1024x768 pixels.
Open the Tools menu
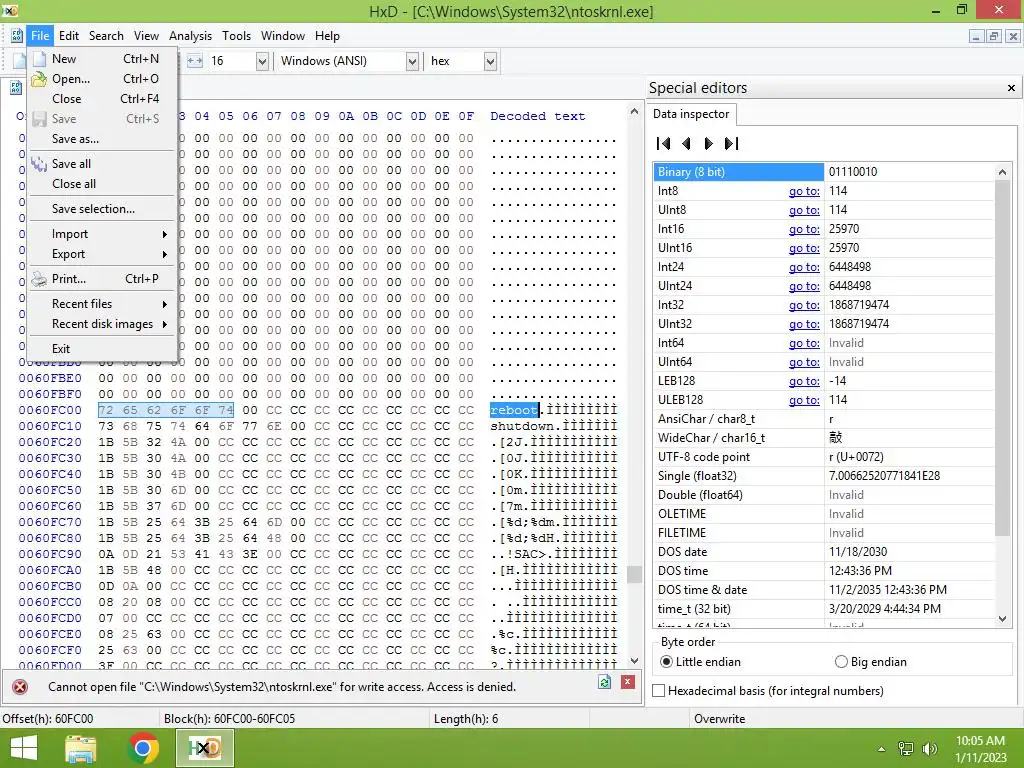(x=236, y=36)
